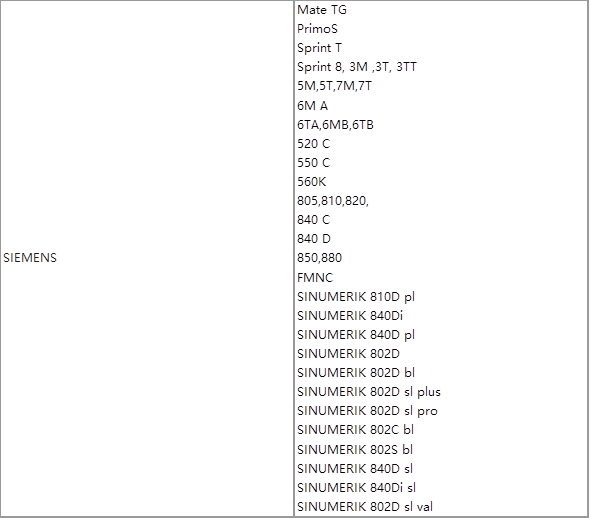The image size is (590, 519).
Task: Click the Sprint T line
Action: coord(319,48)
